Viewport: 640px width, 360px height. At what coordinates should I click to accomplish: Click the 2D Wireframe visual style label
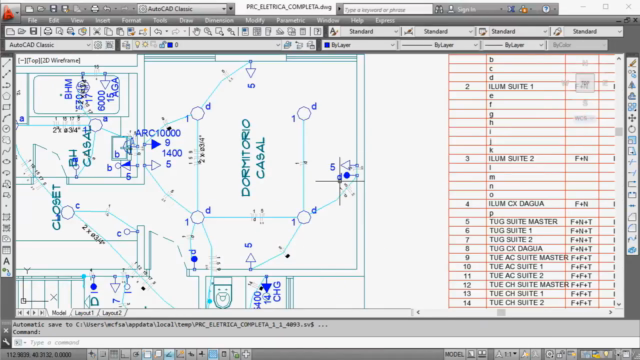tap(60, 60)
